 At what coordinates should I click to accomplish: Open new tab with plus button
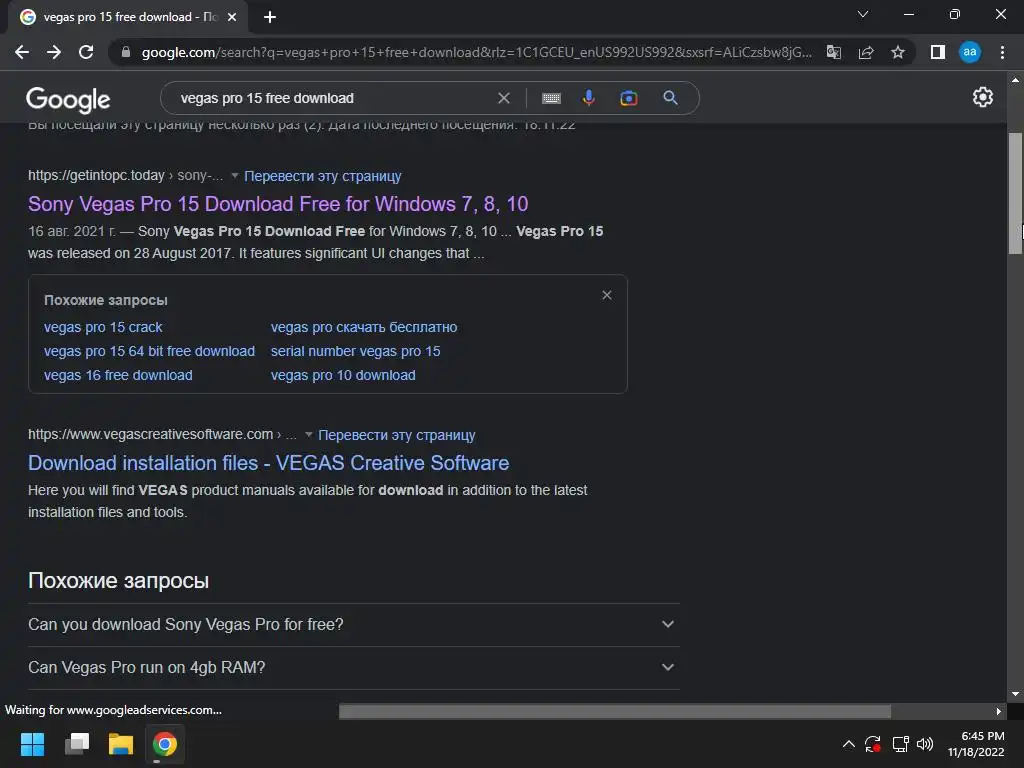pyautogui.click(x=270, y=17)
